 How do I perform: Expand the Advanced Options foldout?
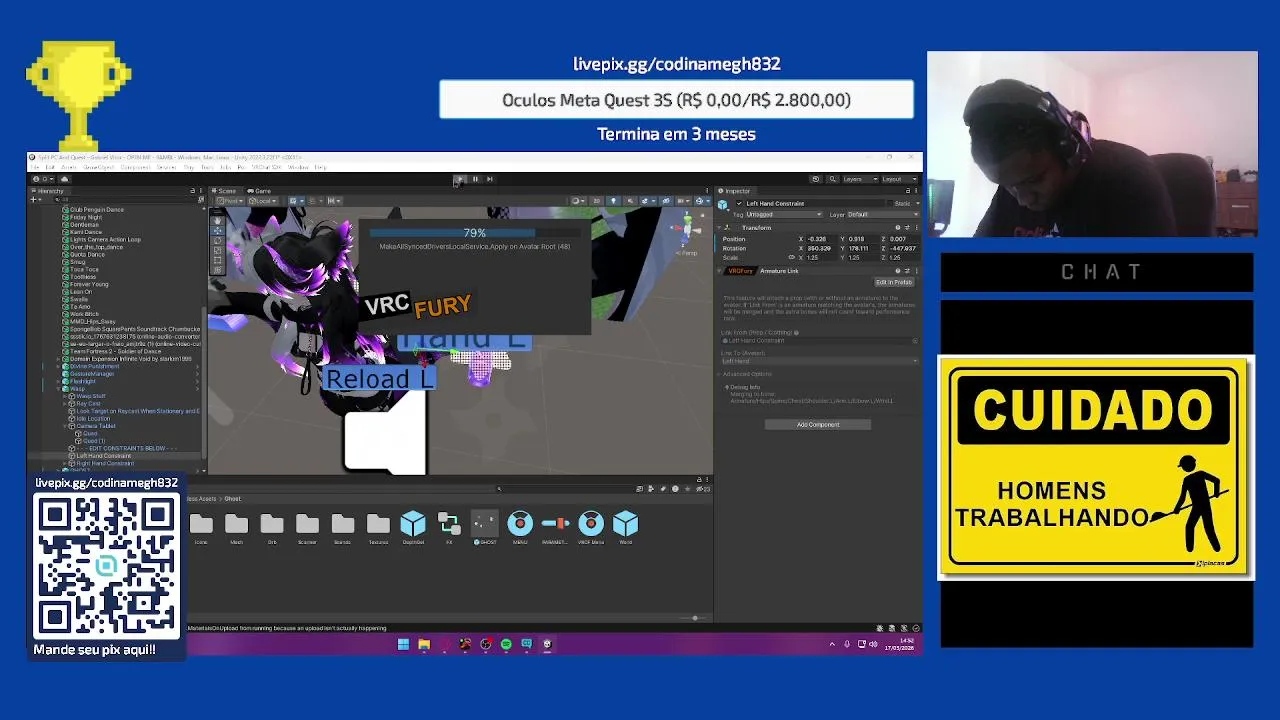pos(719,374)
